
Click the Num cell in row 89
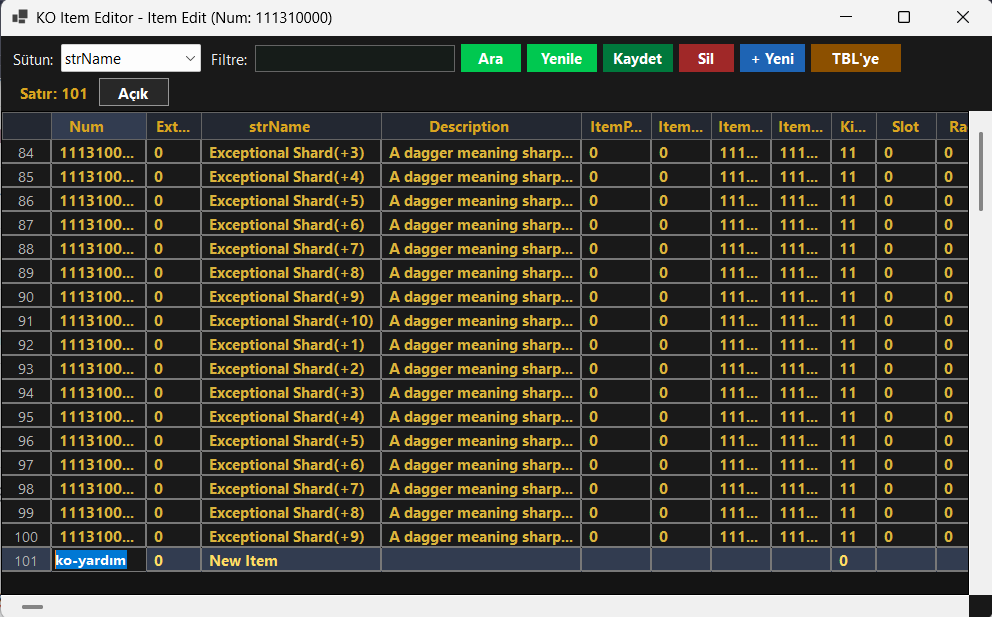tap(99, 273)
